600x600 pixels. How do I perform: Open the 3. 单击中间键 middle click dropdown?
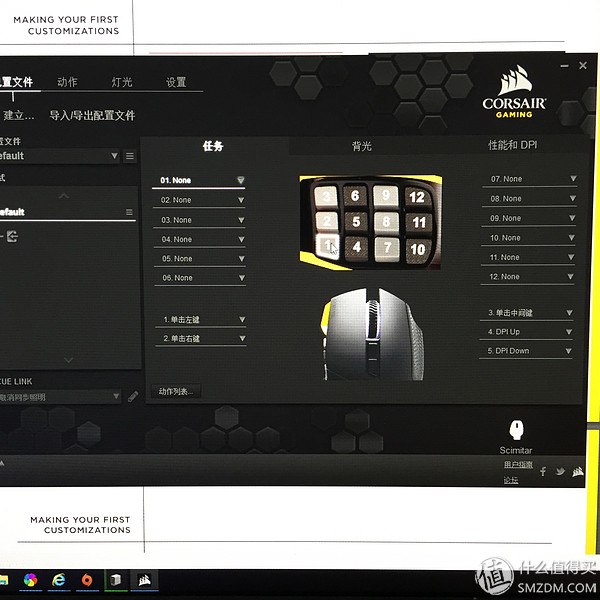point(527,313)
